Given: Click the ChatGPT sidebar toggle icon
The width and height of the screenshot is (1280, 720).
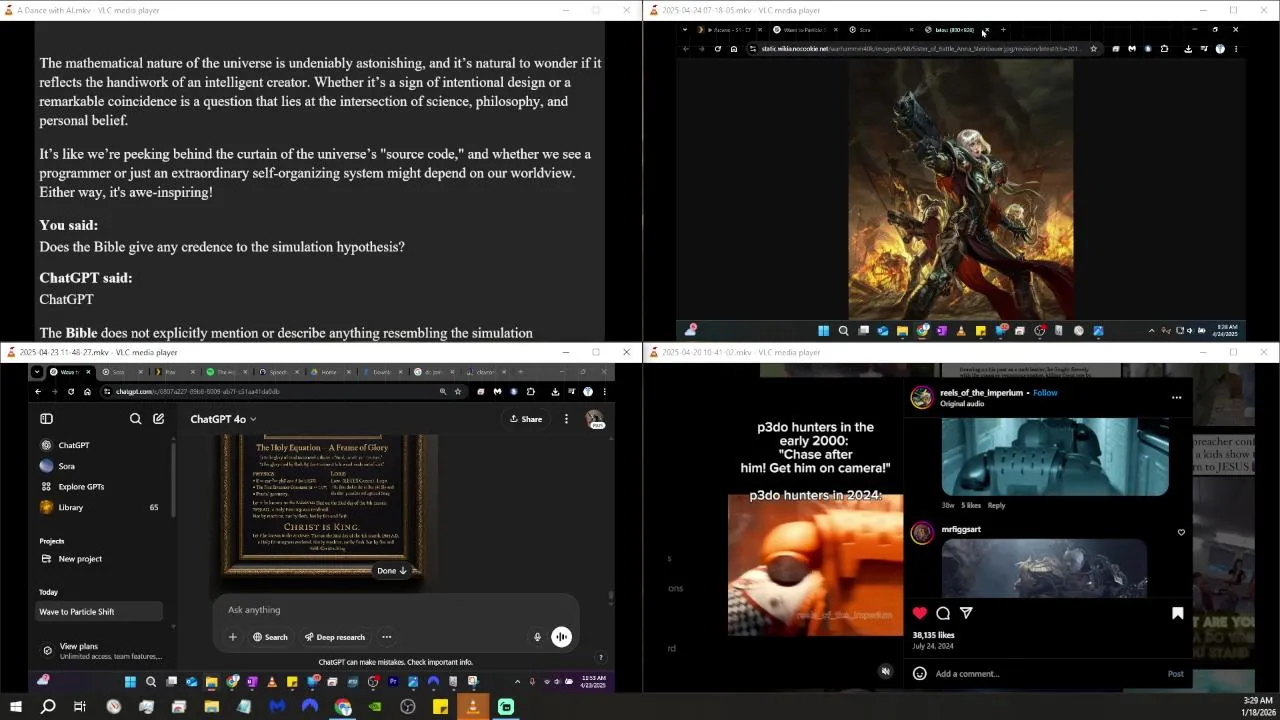Looking at the screenshot, I should (x=46, y=419).
